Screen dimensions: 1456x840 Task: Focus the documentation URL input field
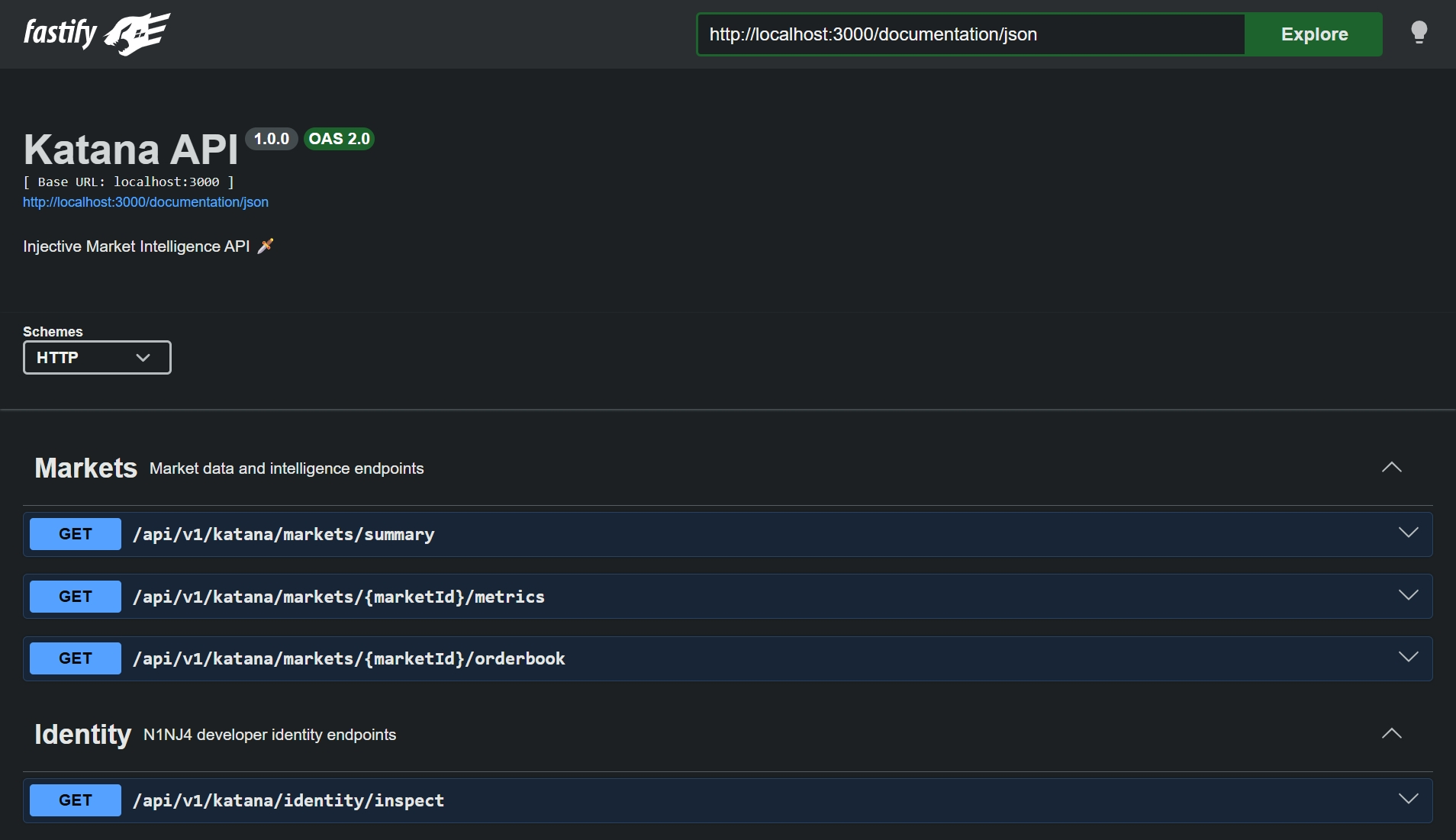[x=971, y=34]
